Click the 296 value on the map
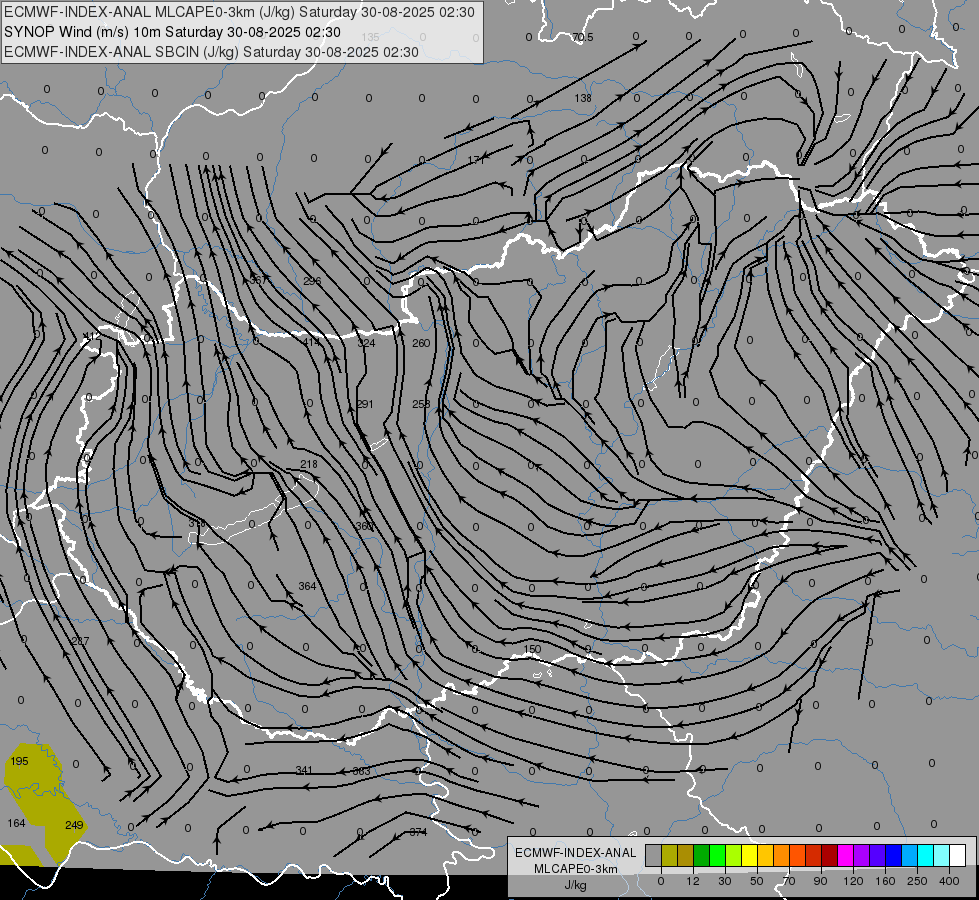Screen dimensions: 979x900 click(312, 281)
